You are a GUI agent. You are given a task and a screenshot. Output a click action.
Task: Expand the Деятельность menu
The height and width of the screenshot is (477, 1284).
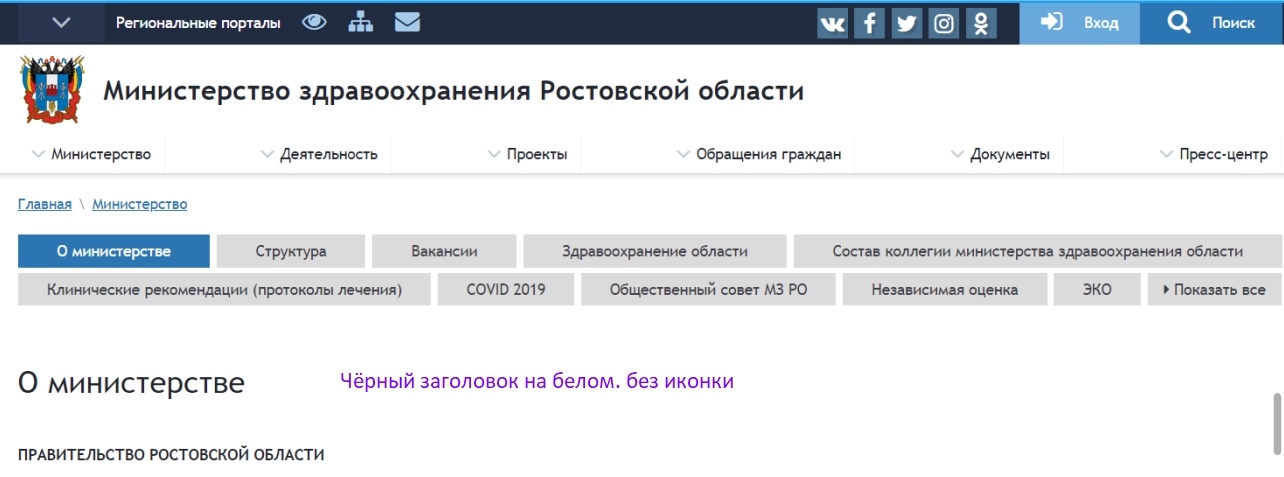tap(319, 154)
